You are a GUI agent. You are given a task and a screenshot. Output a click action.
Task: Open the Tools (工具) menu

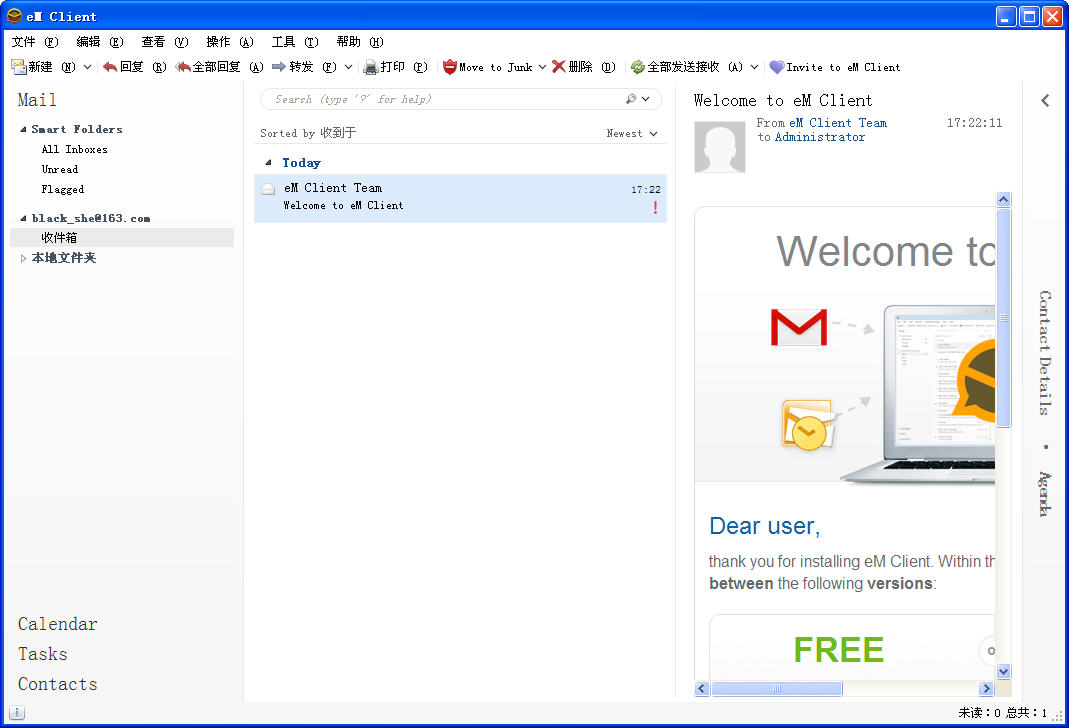click(295, 42)
